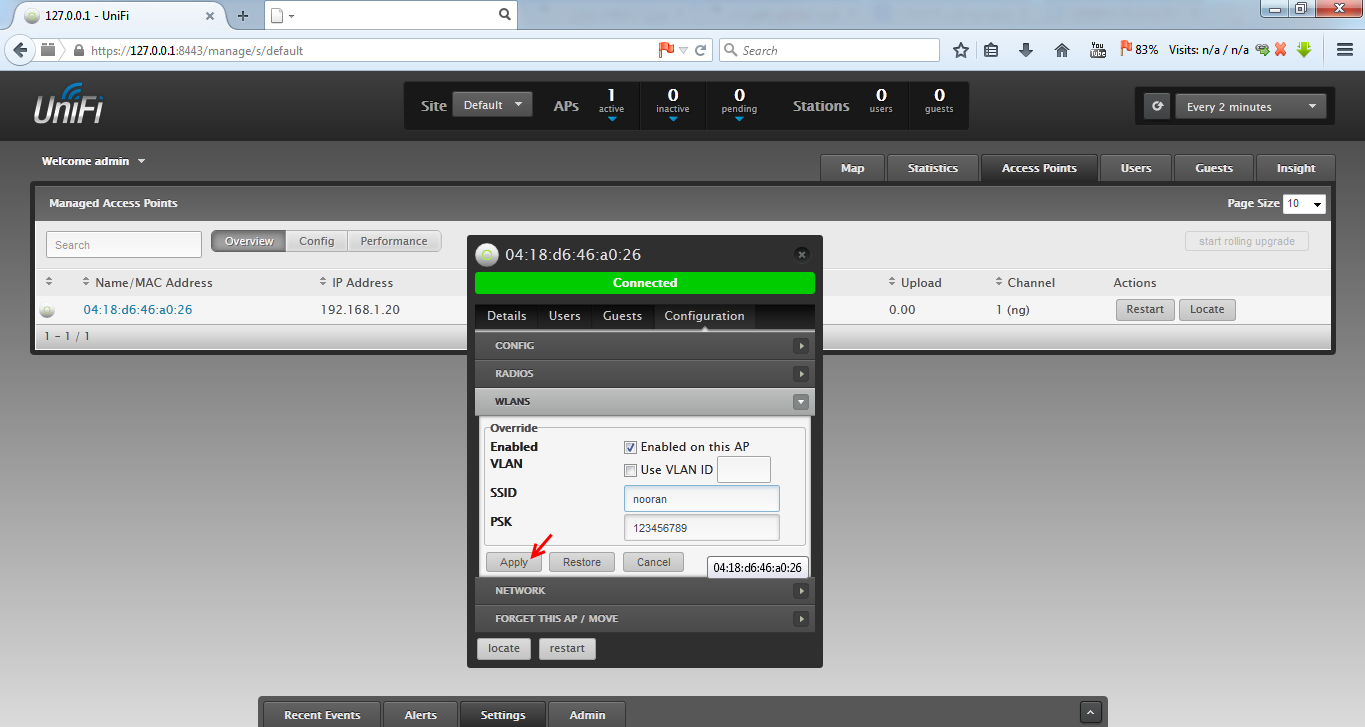Expand the pending APs arrow
Image resolution: width=1365 pixels, height=727 pixels.
pos(739,119)
